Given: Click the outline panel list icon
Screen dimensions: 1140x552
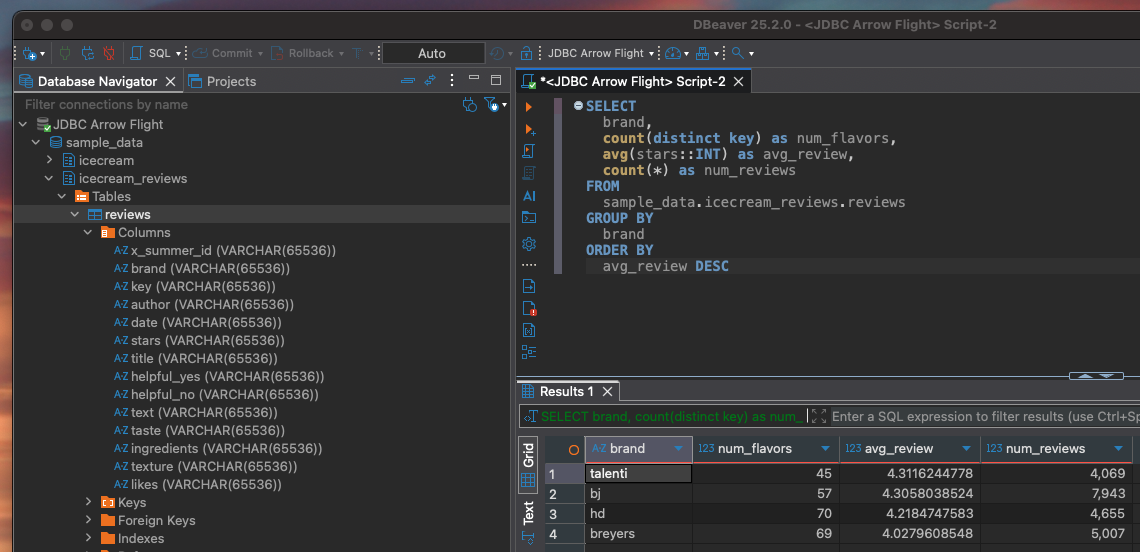Looking at the screenshot, I should tap(529, 353).
